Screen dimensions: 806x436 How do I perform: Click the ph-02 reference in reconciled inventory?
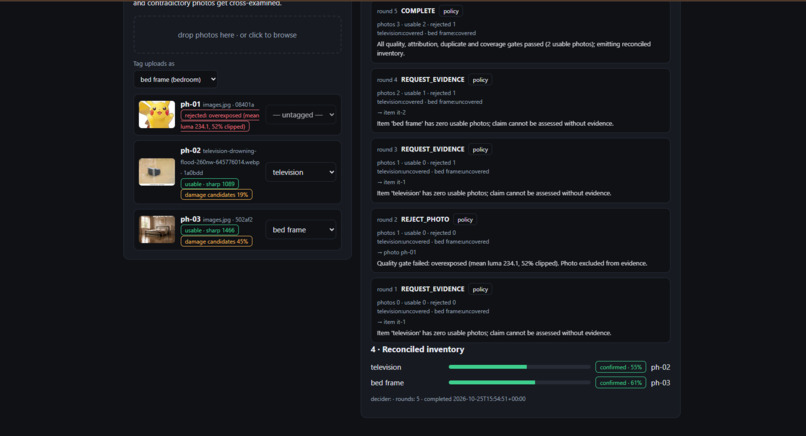(x=661, y=367)
